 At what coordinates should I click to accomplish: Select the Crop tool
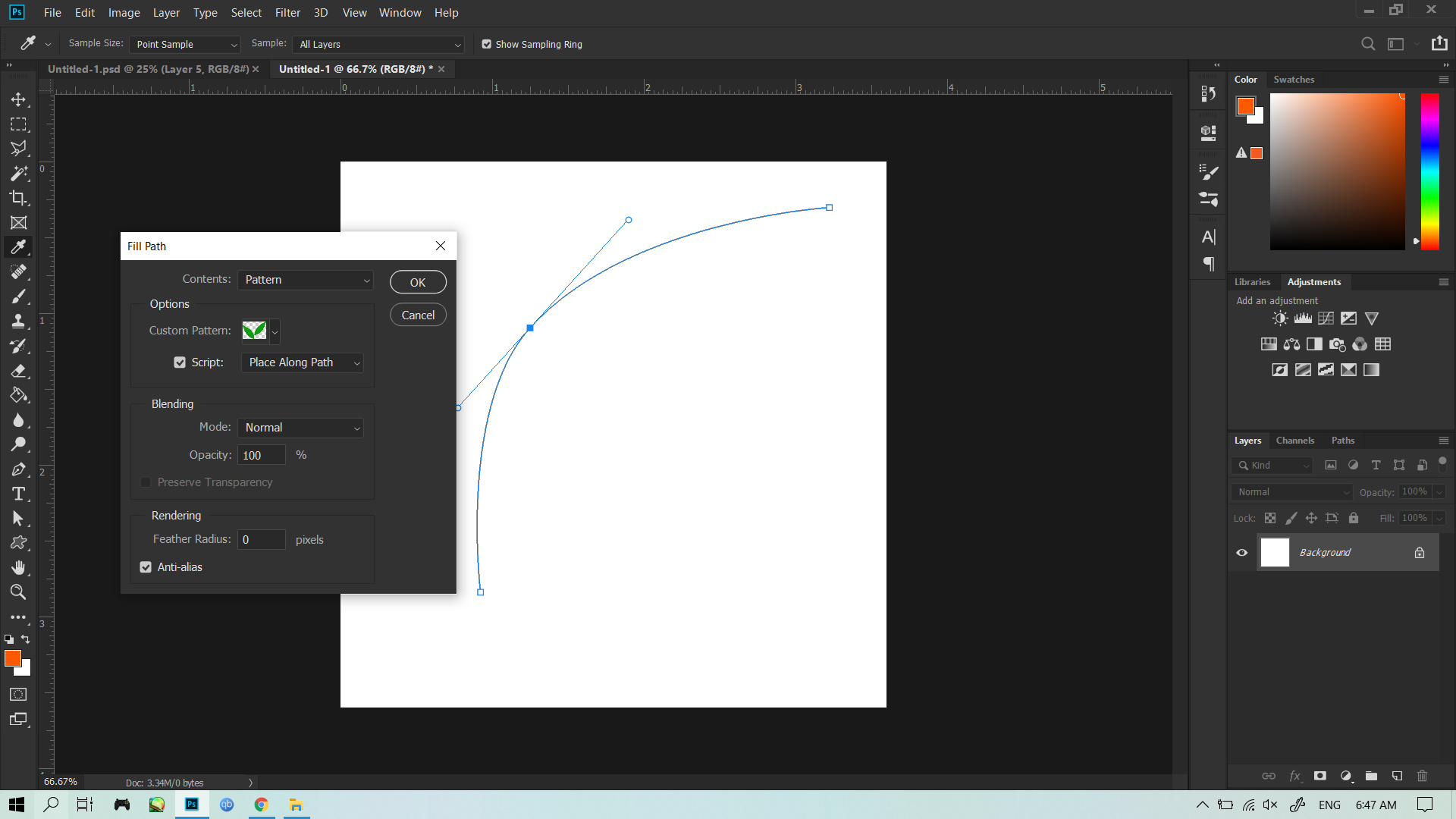(19, 198)
